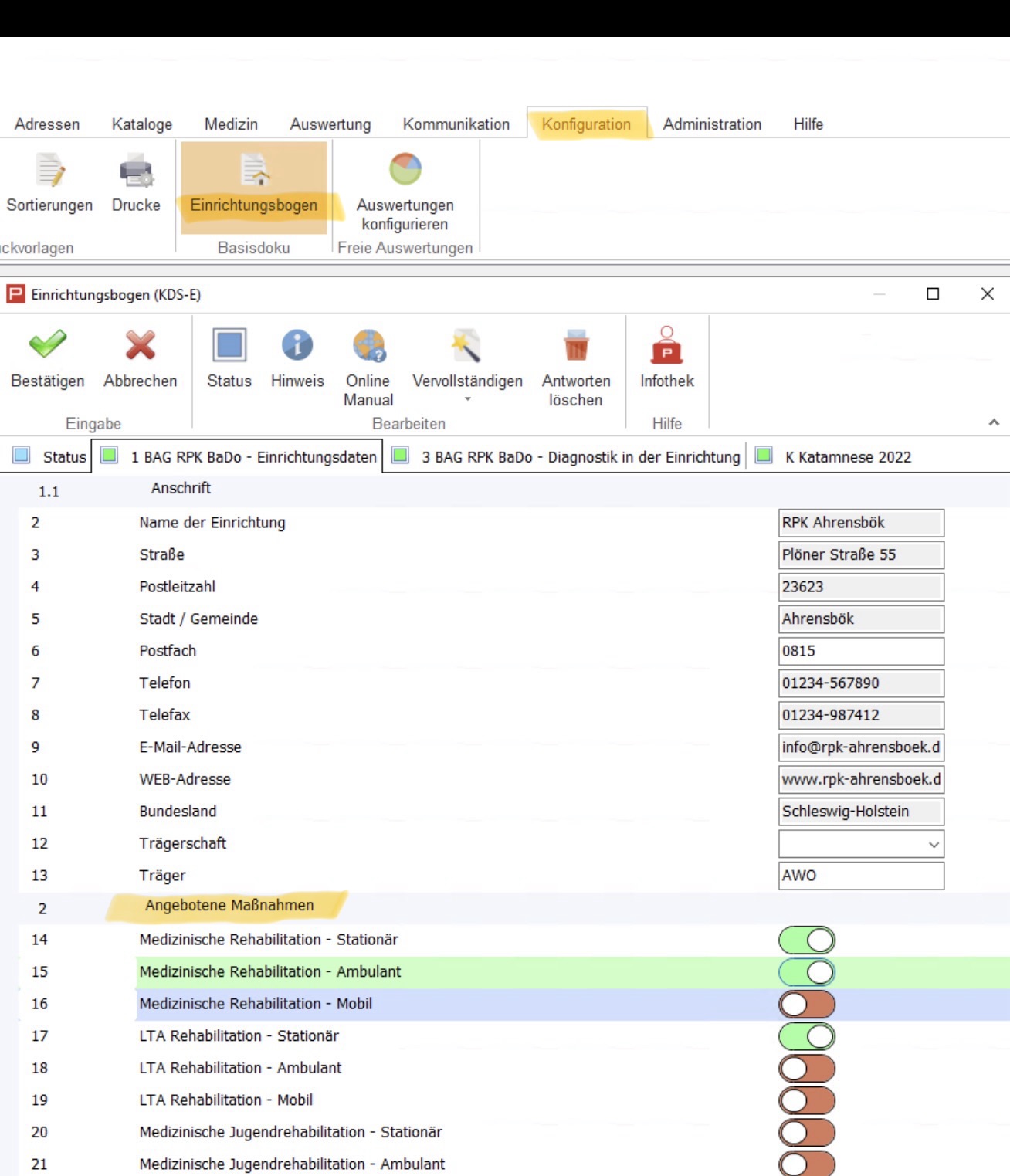Open the Online Manual globe icon
Screen dimensions: 1010x1176
pos(368,345)
